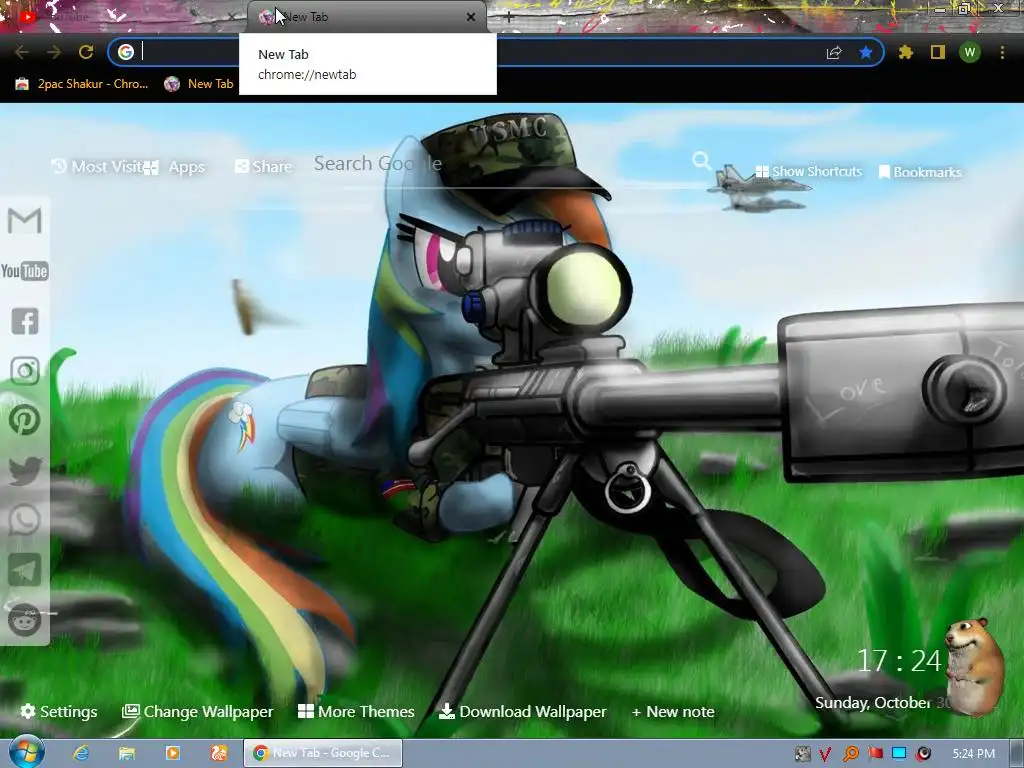Click the search magnifier icon on page
The width and height of the screenshot is (1024, 768).
[x=701, y=161]
